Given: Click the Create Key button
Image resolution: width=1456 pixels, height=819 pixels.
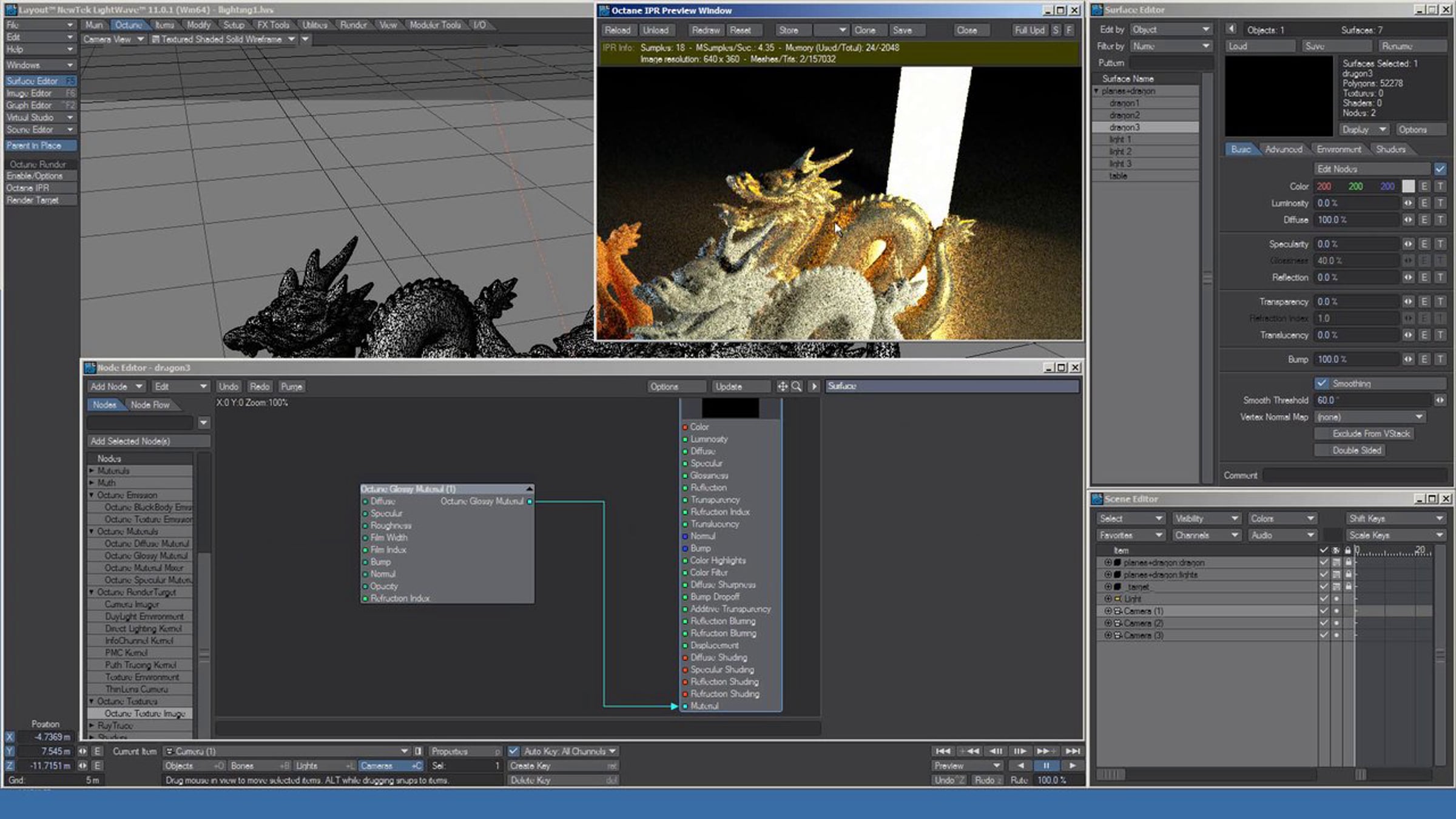Looking at the screenshot, I should (x=563, y=766).
